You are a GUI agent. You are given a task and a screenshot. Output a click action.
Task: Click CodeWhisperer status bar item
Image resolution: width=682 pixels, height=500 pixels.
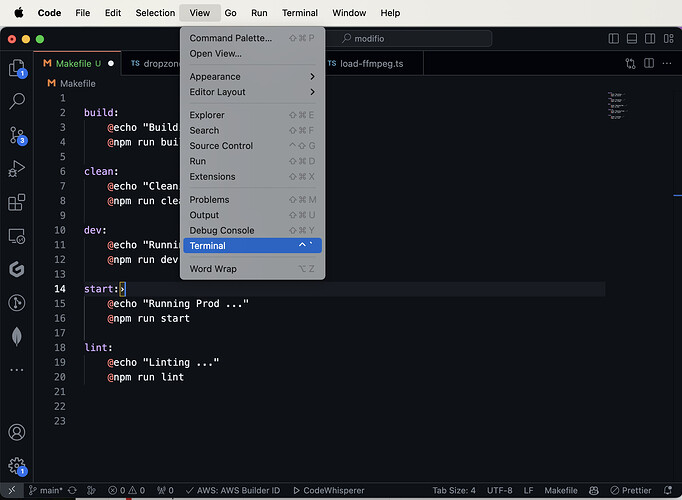(x=328, y=490)
